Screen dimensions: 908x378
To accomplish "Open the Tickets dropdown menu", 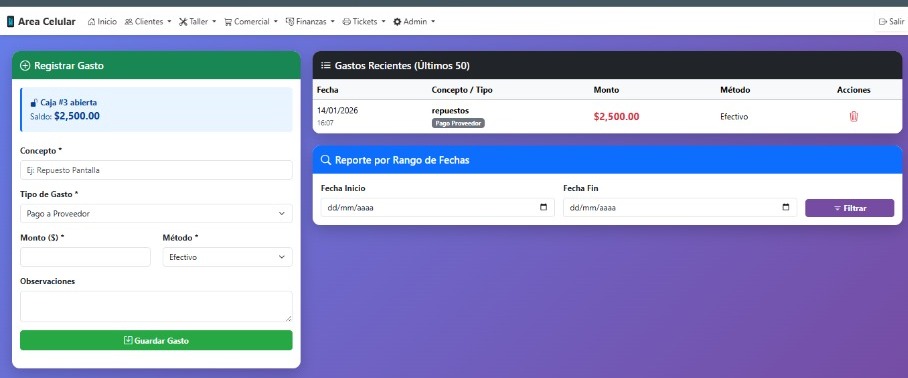I will [x=364, y=21].
